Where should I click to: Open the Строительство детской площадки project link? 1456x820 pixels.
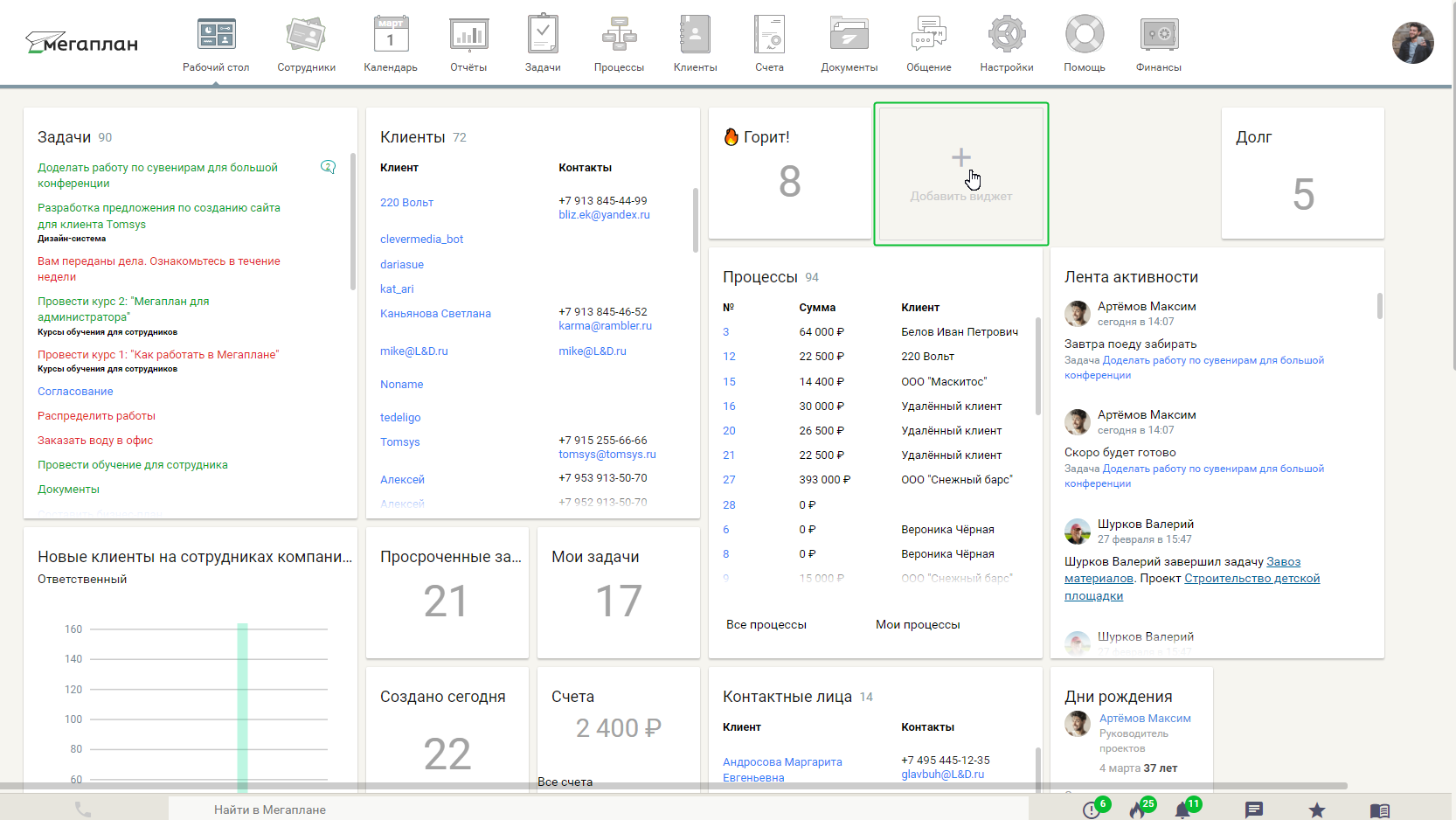[1251, 579]
